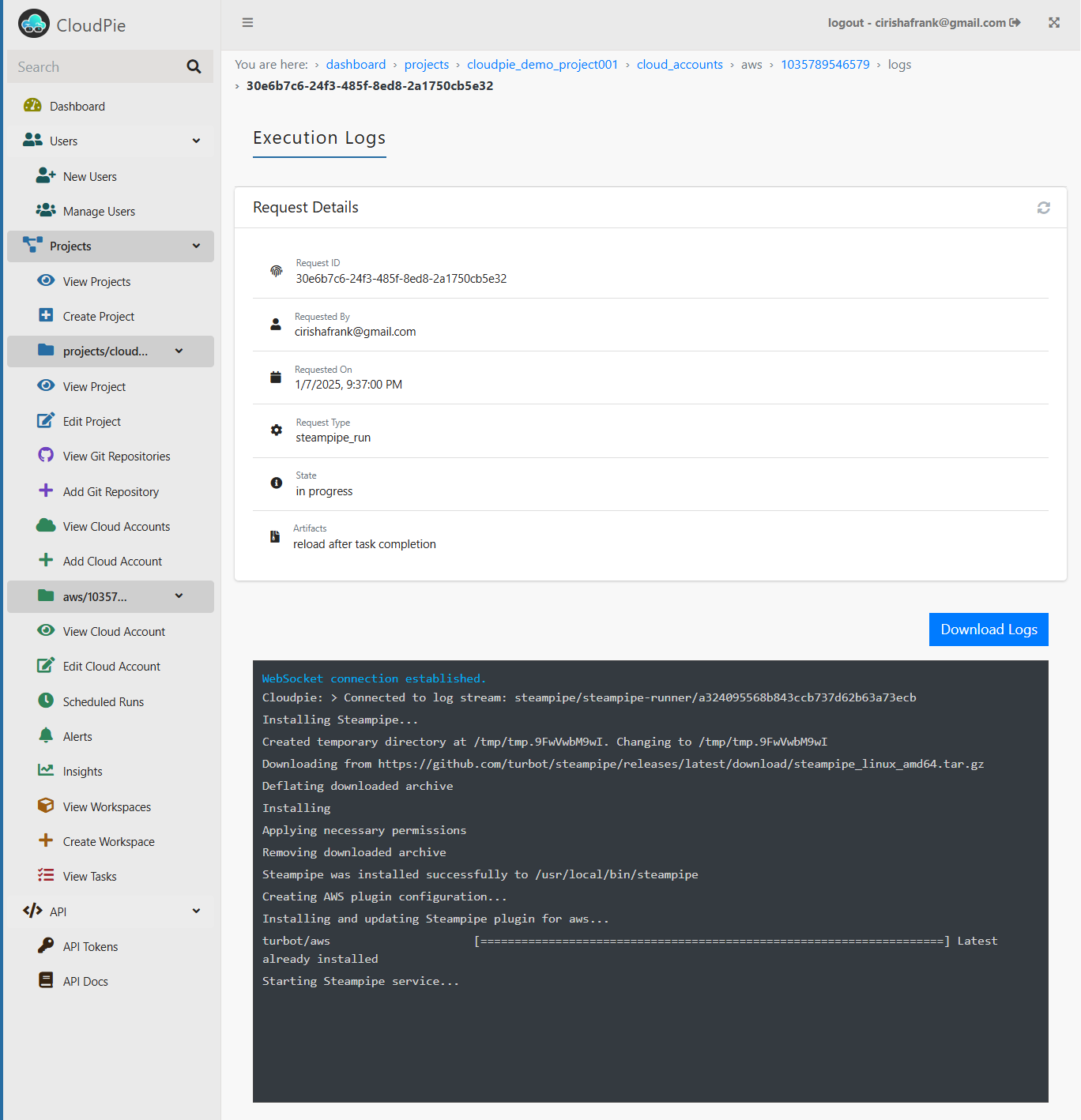Open the Dashboard menu item
Screen dimensions: 1081x1120
[x=77, y=107]
